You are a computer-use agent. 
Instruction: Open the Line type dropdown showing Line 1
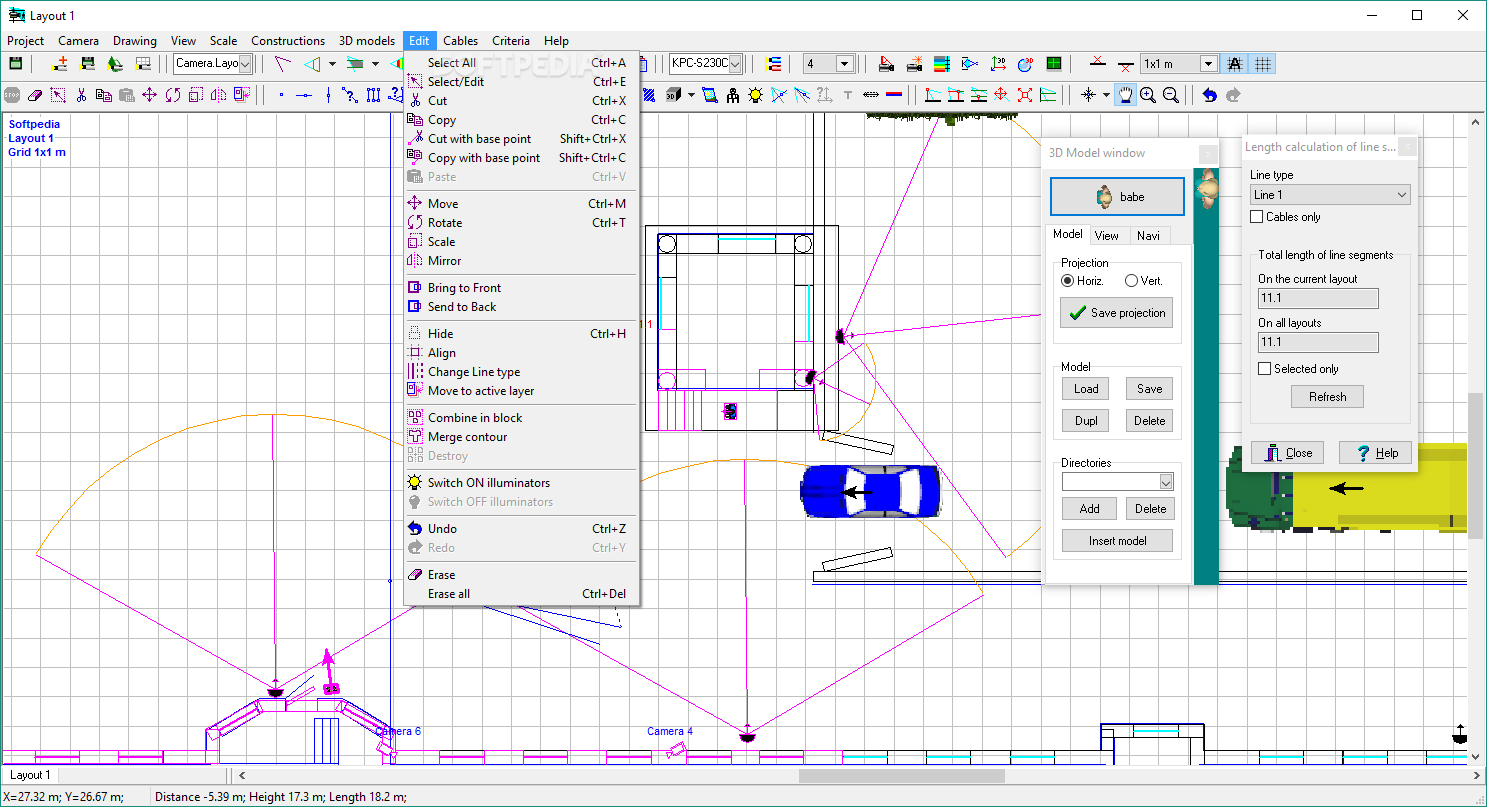coord(1330,195)
